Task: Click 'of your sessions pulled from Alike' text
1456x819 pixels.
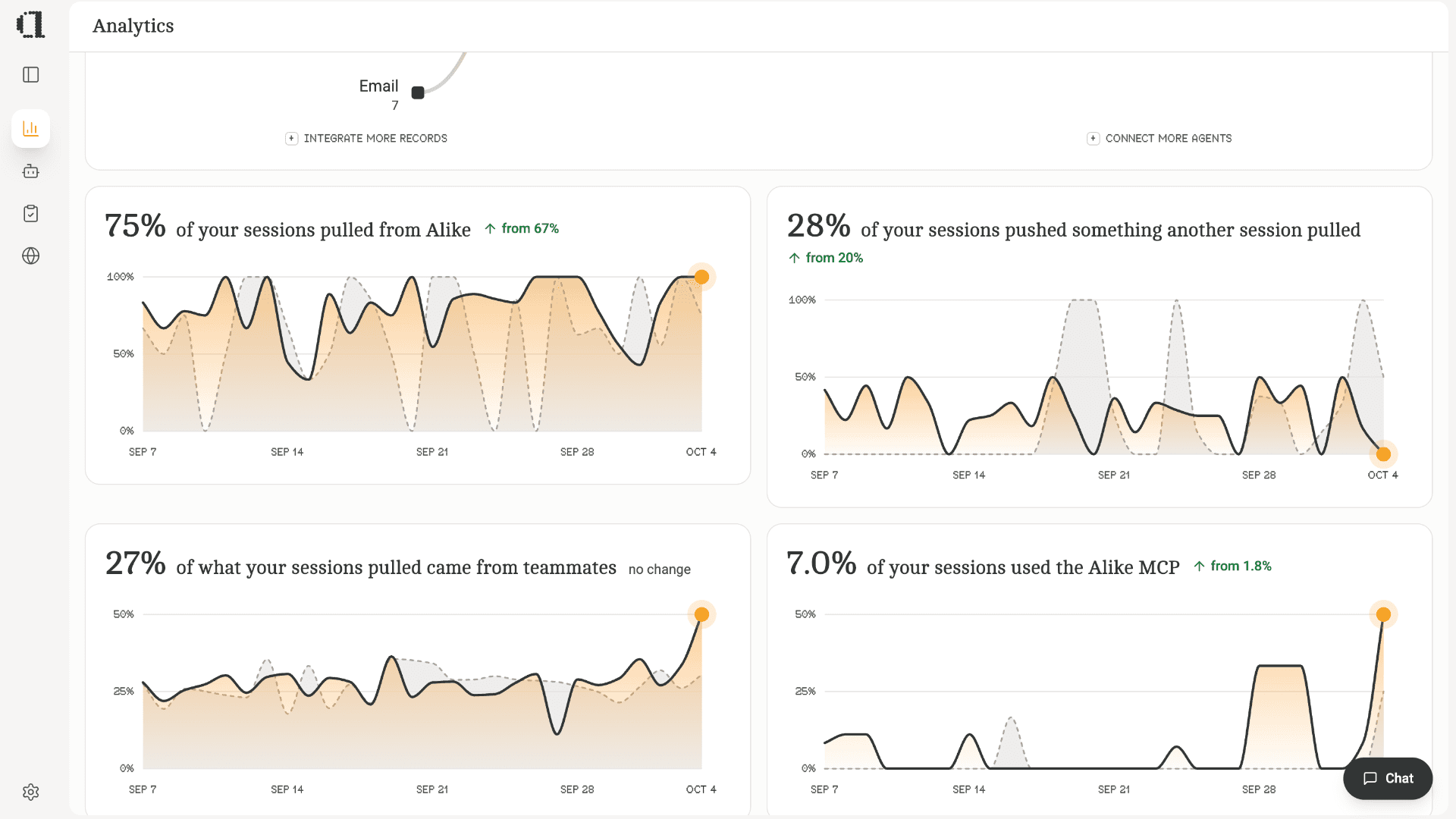Action: [323, 230]
